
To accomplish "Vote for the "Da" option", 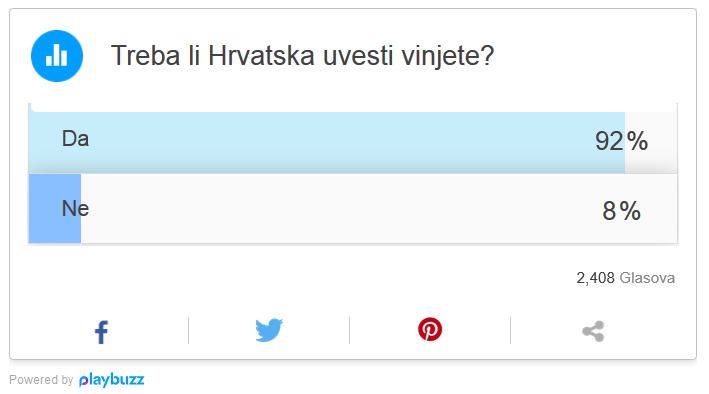I will coord(353,138).
